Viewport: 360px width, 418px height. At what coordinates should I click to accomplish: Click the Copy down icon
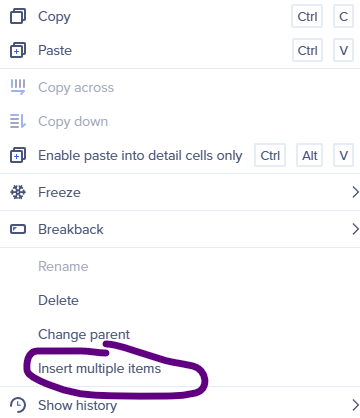pos(18,121)
